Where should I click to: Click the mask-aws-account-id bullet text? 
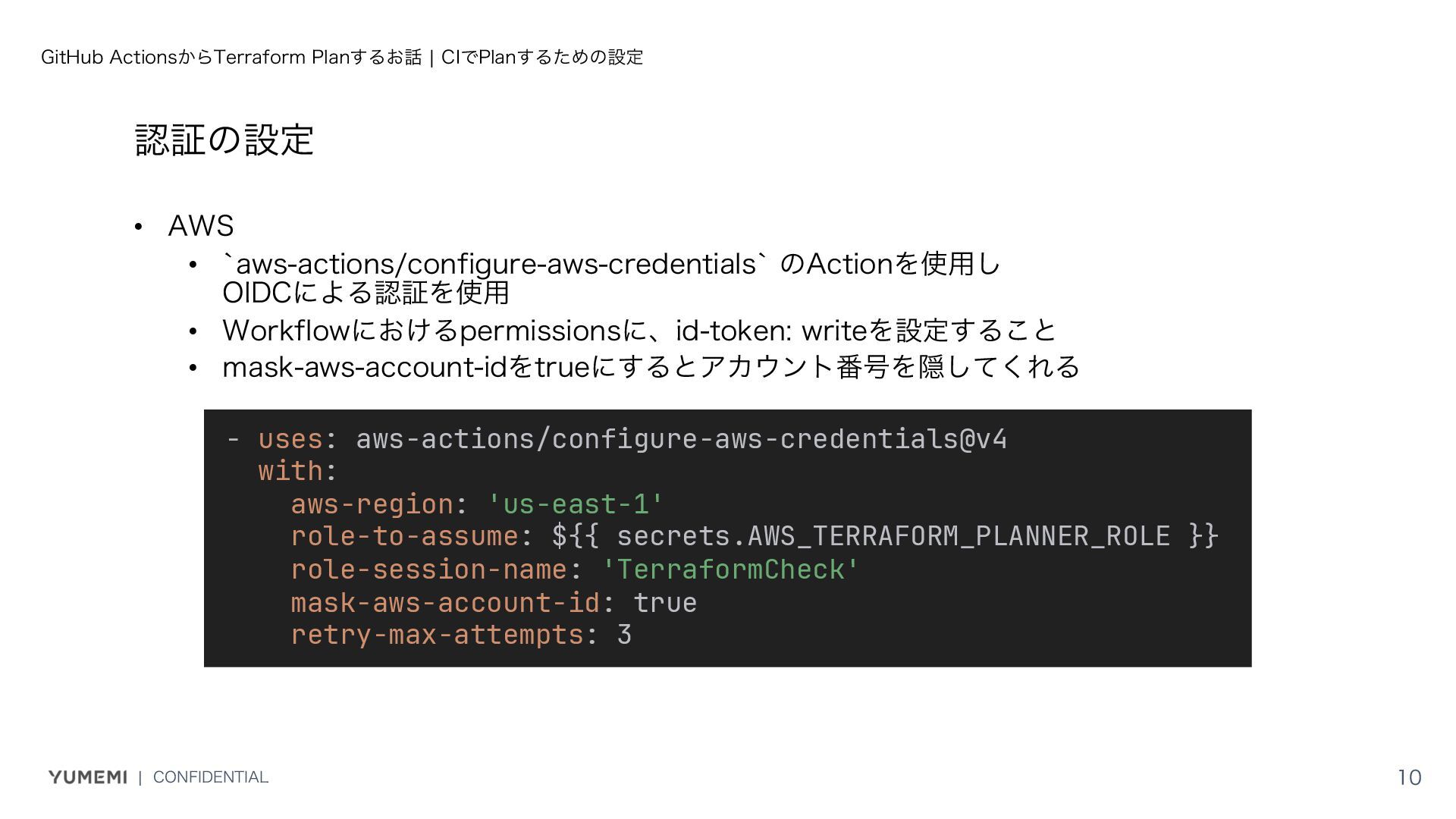pyautogui.click(x=651, y=367)
